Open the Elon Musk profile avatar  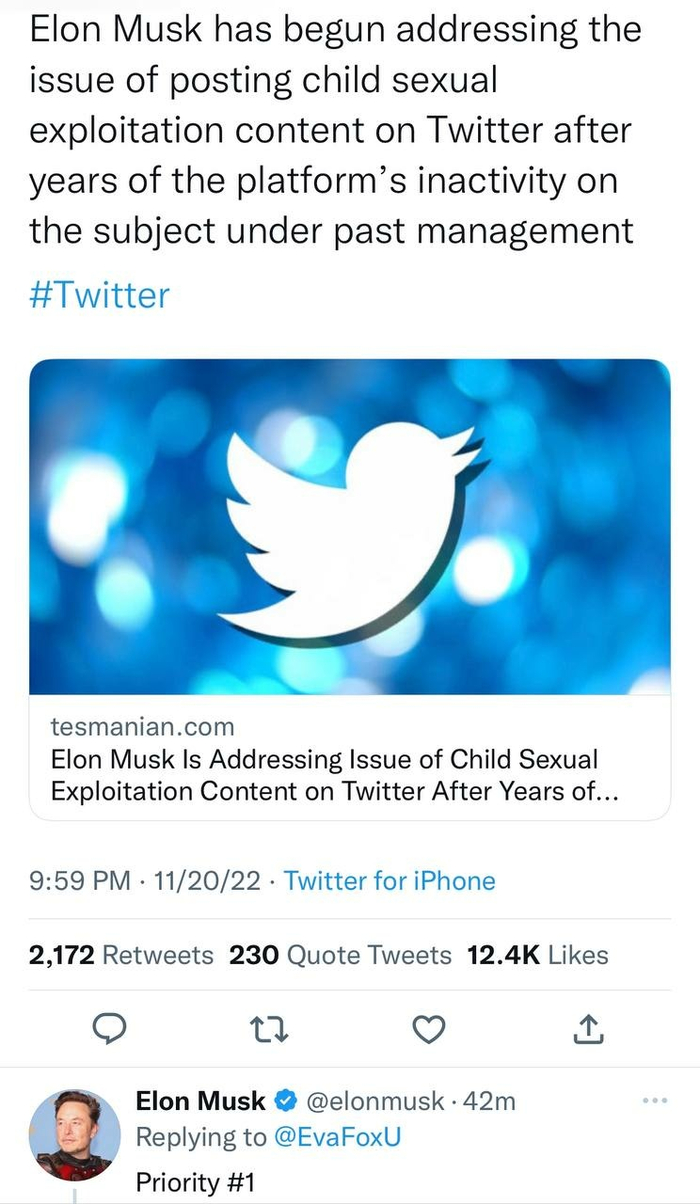click(x=71, y=1135)
